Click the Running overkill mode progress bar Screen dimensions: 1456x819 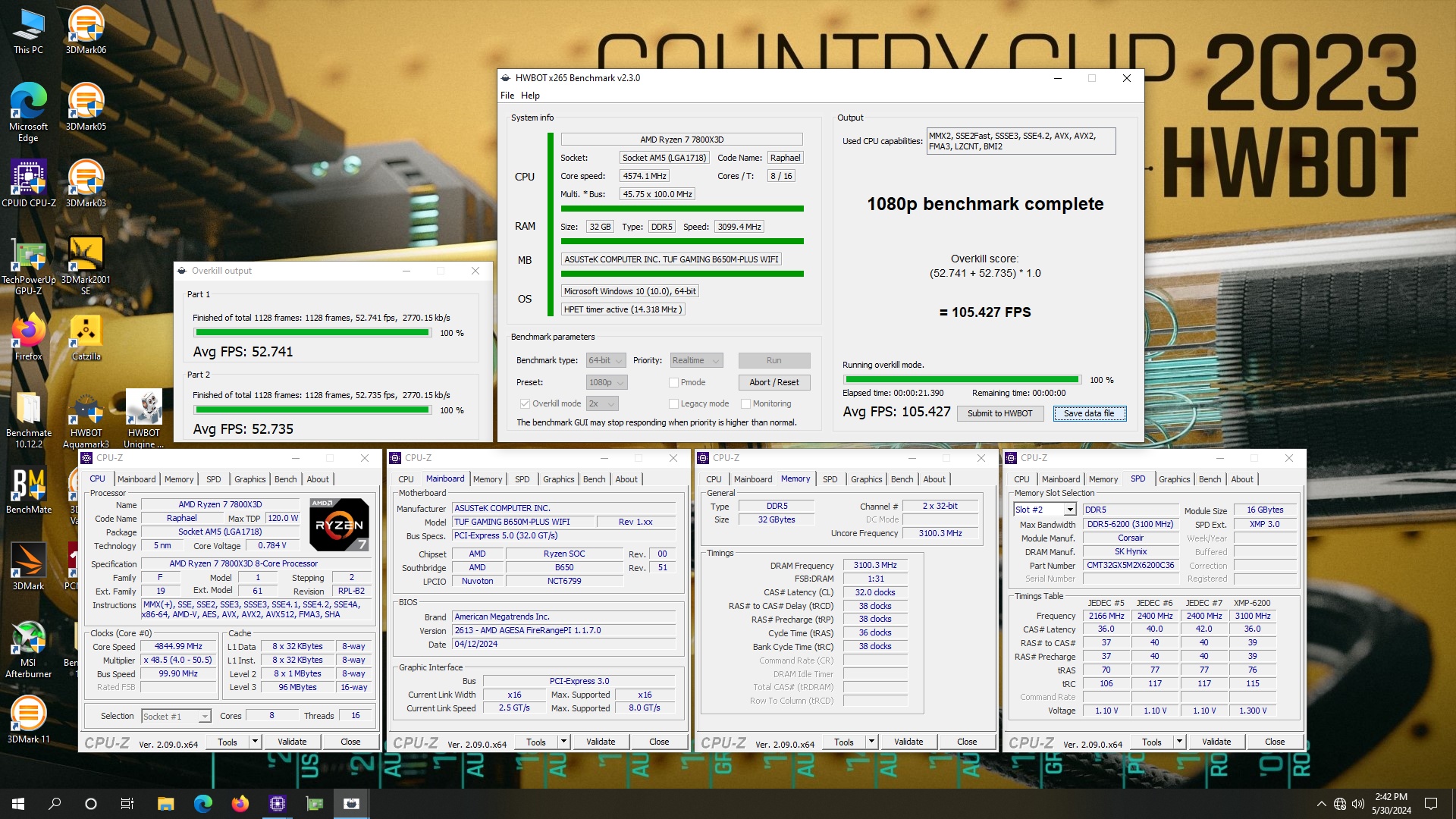pyautogui.click(x=962, y=380)
